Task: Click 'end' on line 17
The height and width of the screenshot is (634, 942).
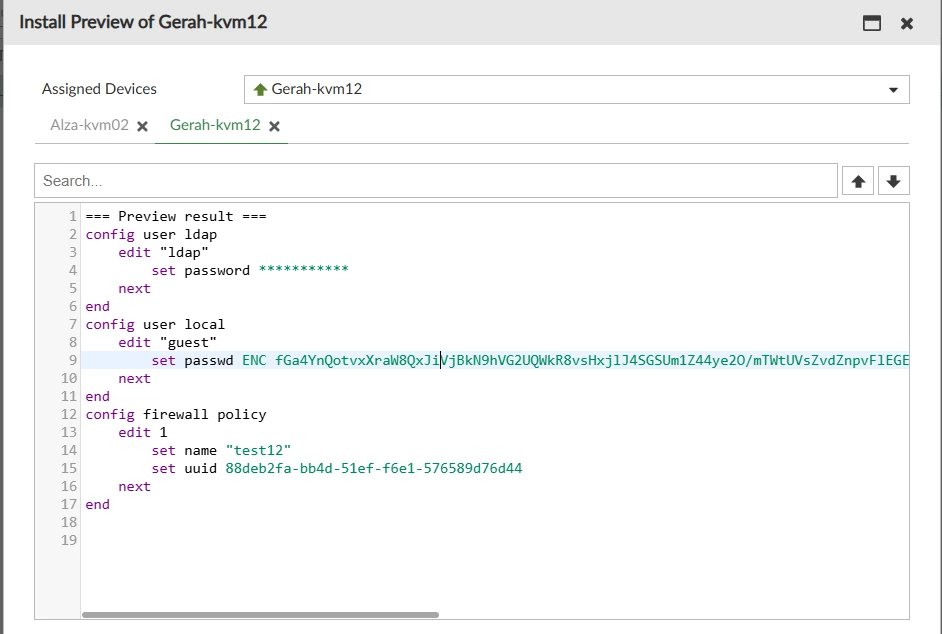Action: 97,505
